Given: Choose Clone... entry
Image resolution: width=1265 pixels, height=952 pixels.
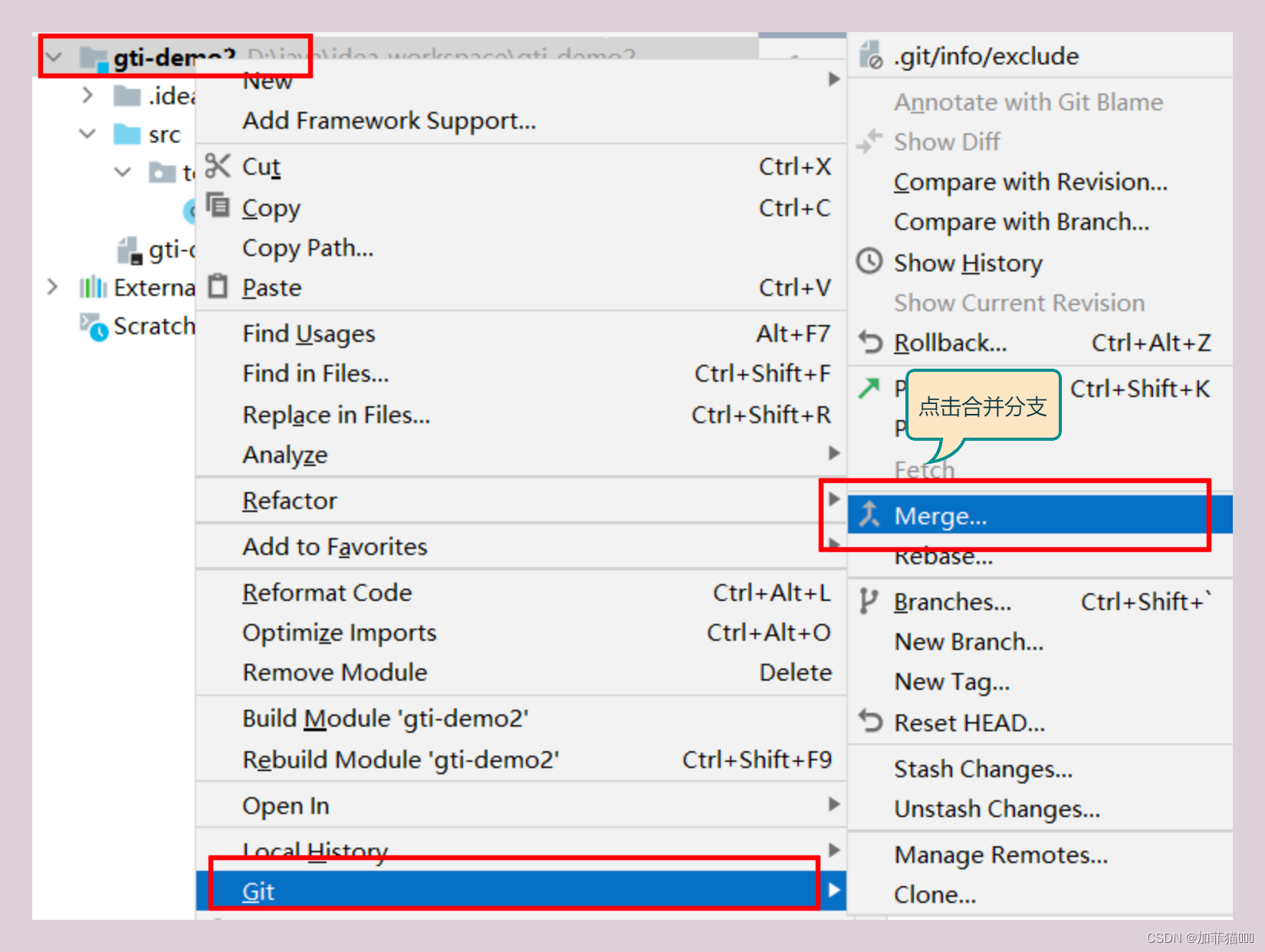Looking at the screenshot, I should (935, 895).
